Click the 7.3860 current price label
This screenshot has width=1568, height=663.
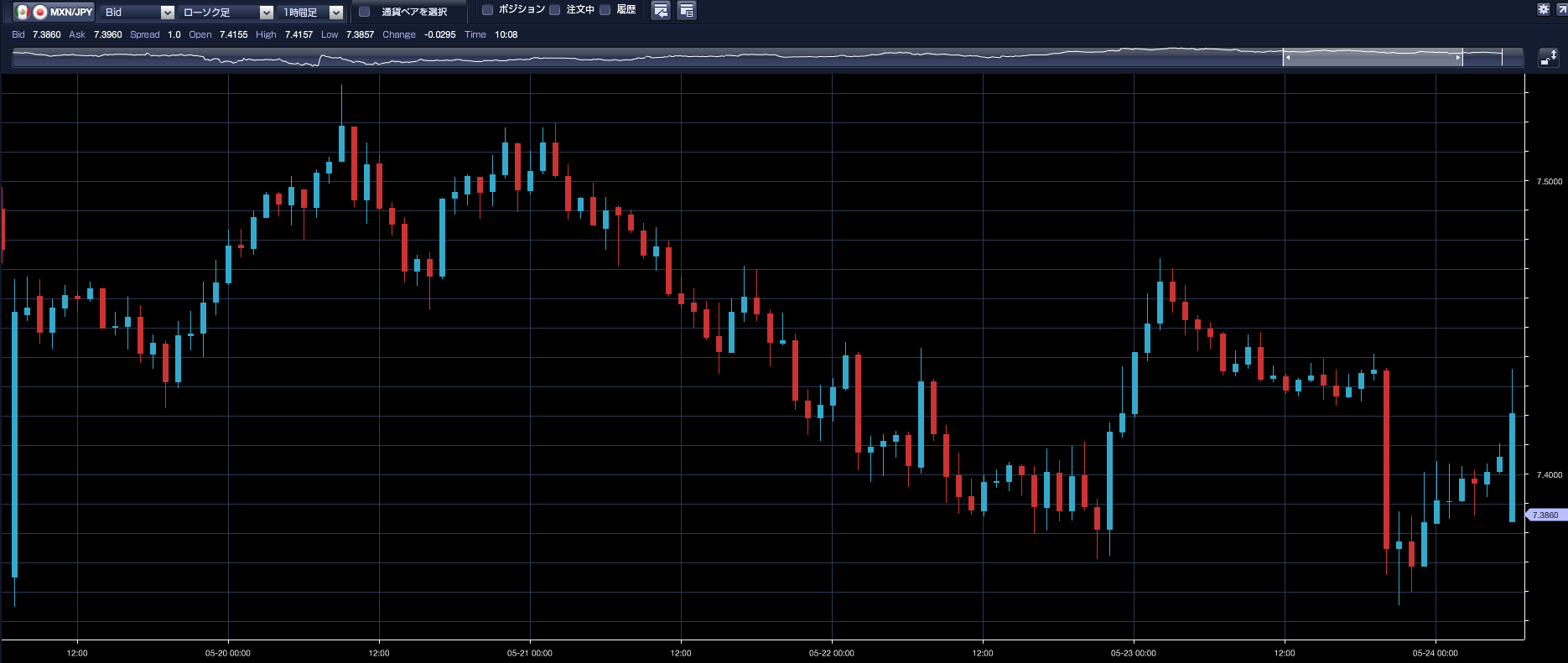click(1545, 515)
